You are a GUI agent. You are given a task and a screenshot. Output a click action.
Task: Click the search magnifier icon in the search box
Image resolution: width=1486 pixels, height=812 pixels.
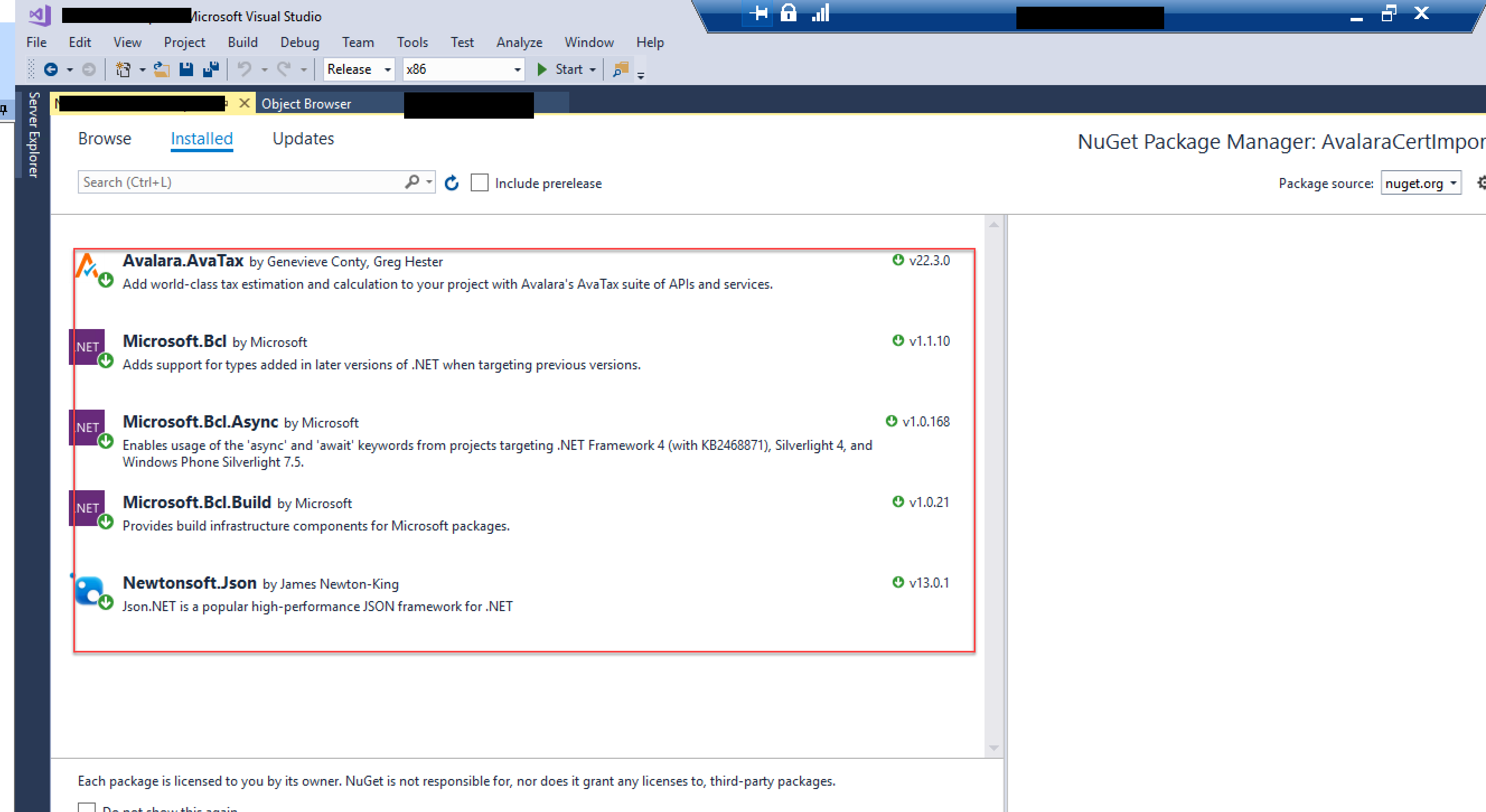[x=412, y=182]
